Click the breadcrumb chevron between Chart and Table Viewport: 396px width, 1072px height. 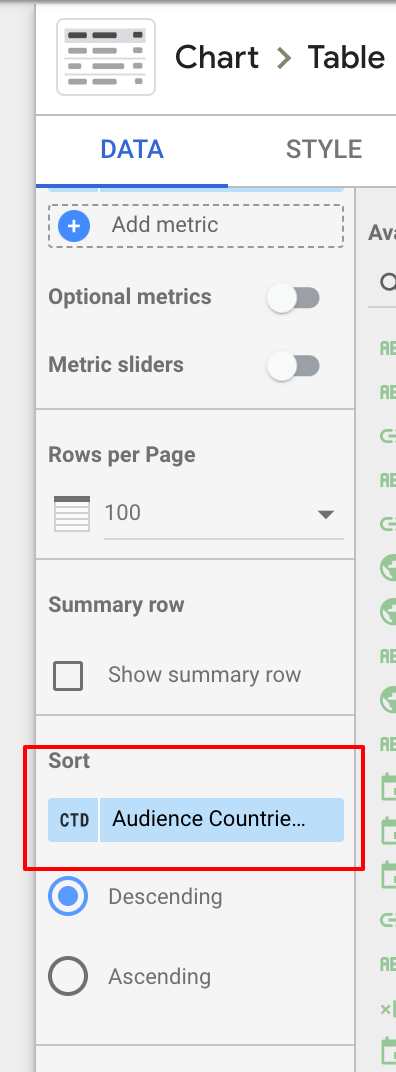point(283,57)
